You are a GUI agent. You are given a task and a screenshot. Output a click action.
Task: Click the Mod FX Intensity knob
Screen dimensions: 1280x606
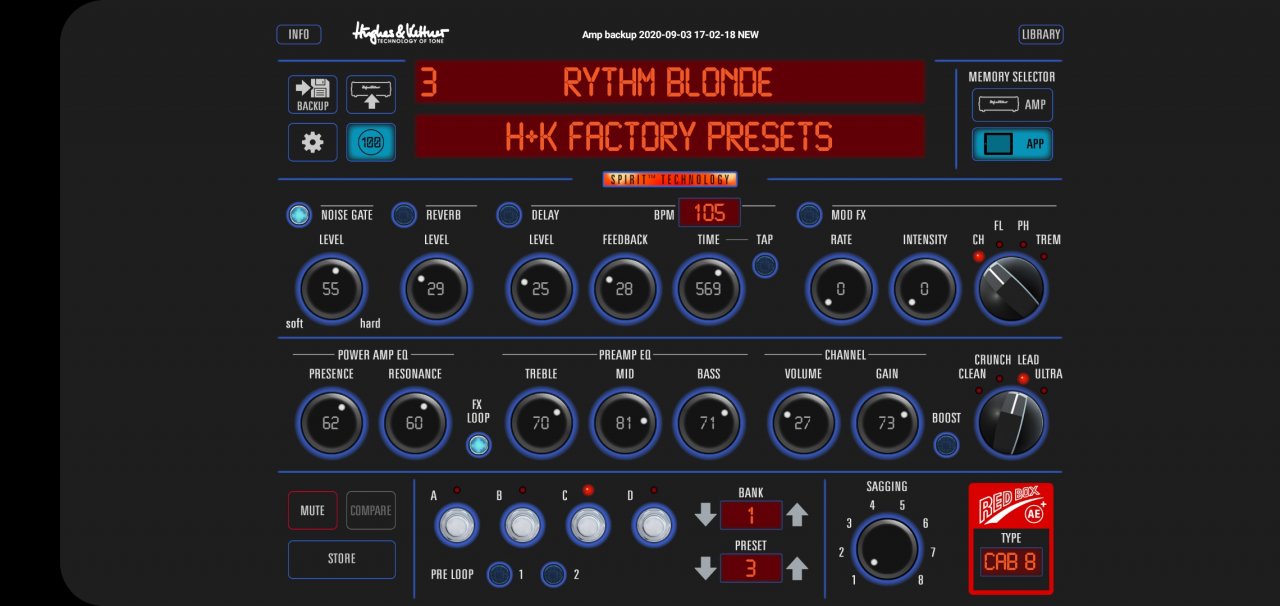[925, 289]
